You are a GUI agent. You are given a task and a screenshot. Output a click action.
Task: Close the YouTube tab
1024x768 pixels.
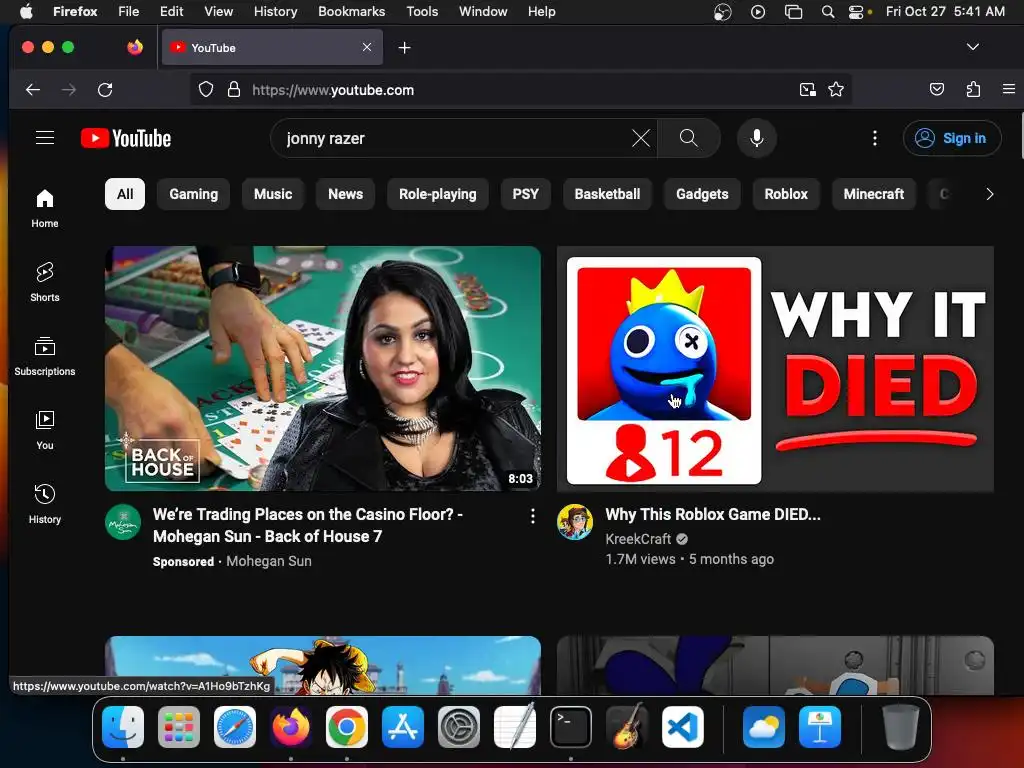pos(366,47)
